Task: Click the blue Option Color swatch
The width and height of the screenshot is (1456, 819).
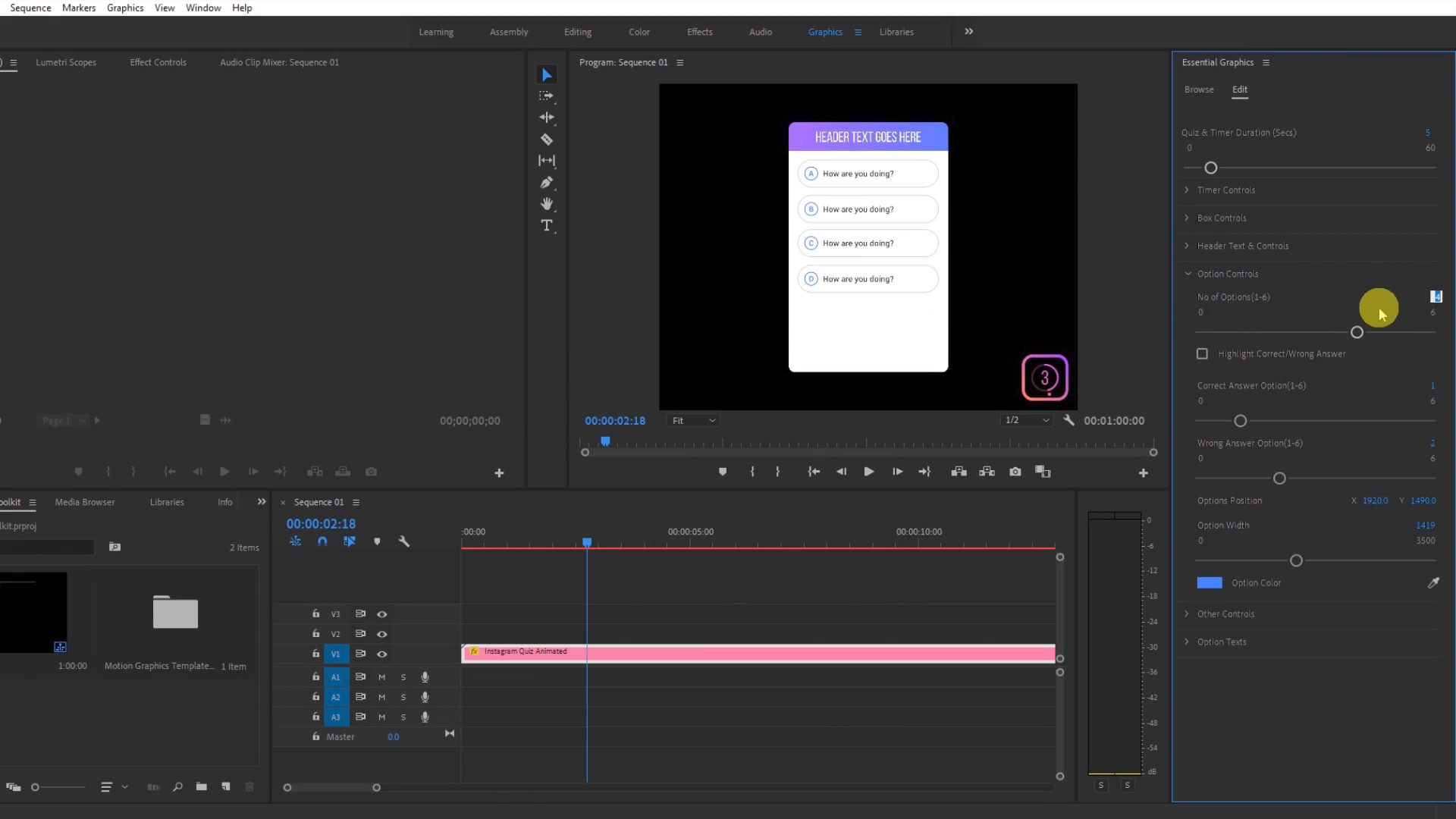Action: (1210, 582)
